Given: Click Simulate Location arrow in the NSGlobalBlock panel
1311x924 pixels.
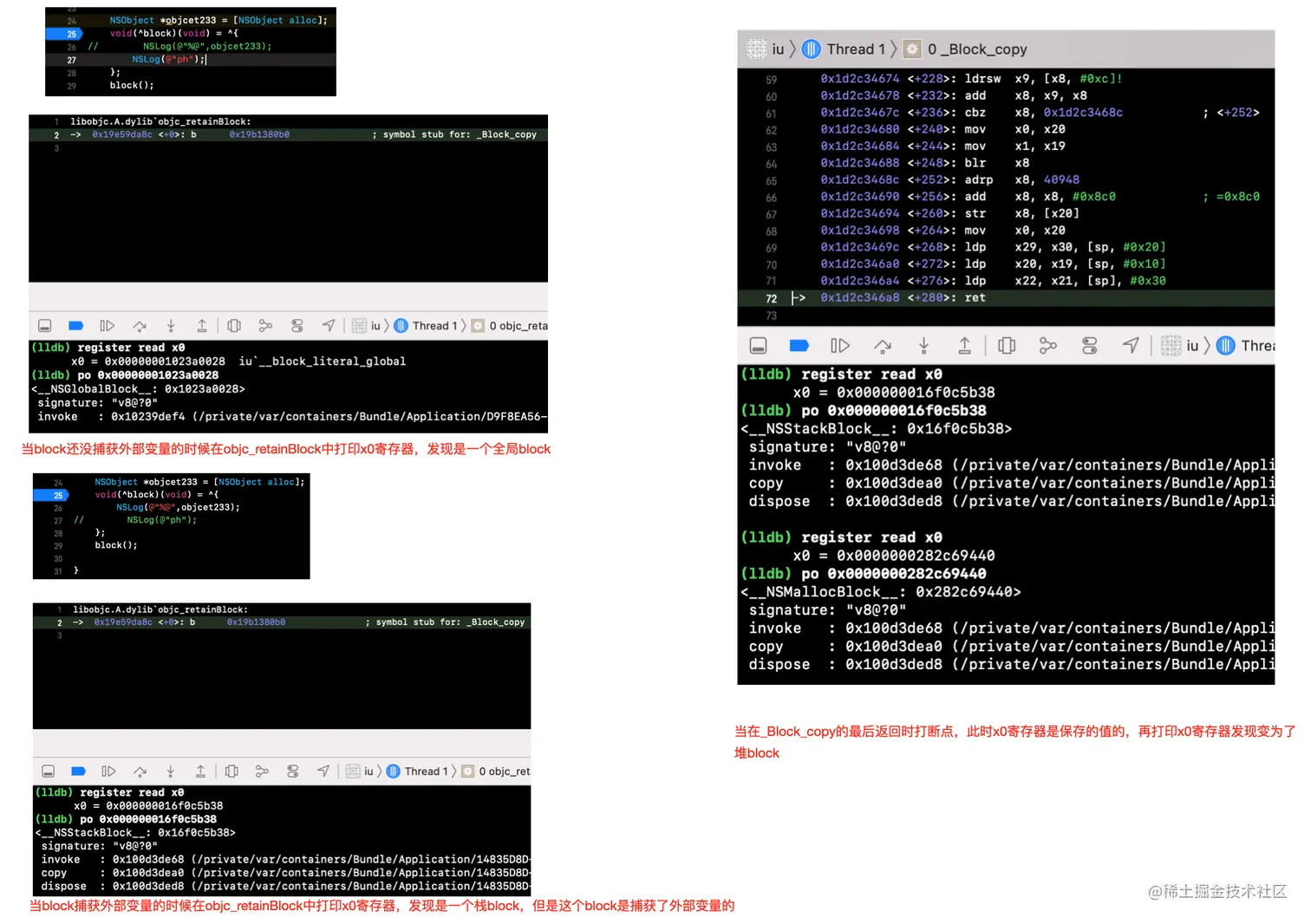Looking at the screenshot, I should coord(329,326).
